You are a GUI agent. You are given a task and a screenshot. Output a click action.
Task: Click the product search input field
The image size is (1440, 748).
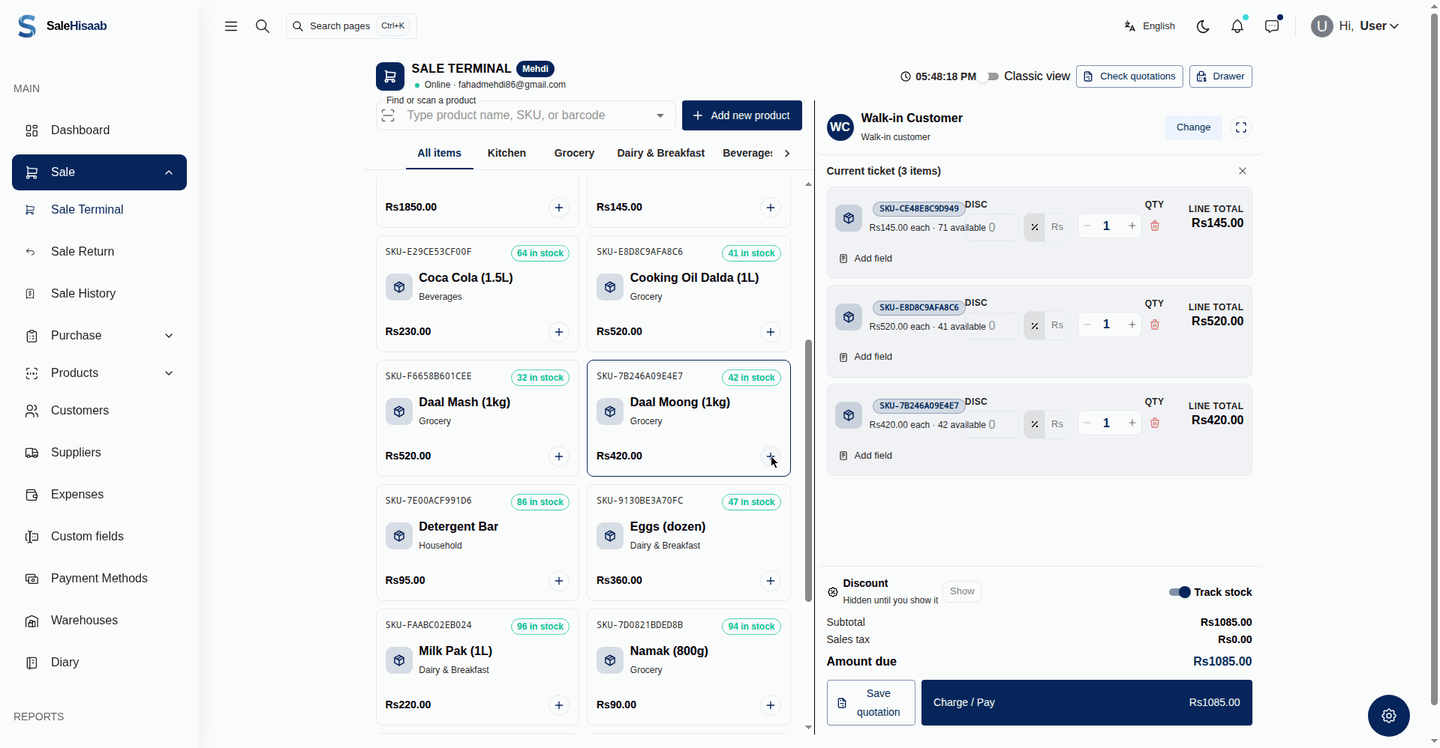point(527,115)
